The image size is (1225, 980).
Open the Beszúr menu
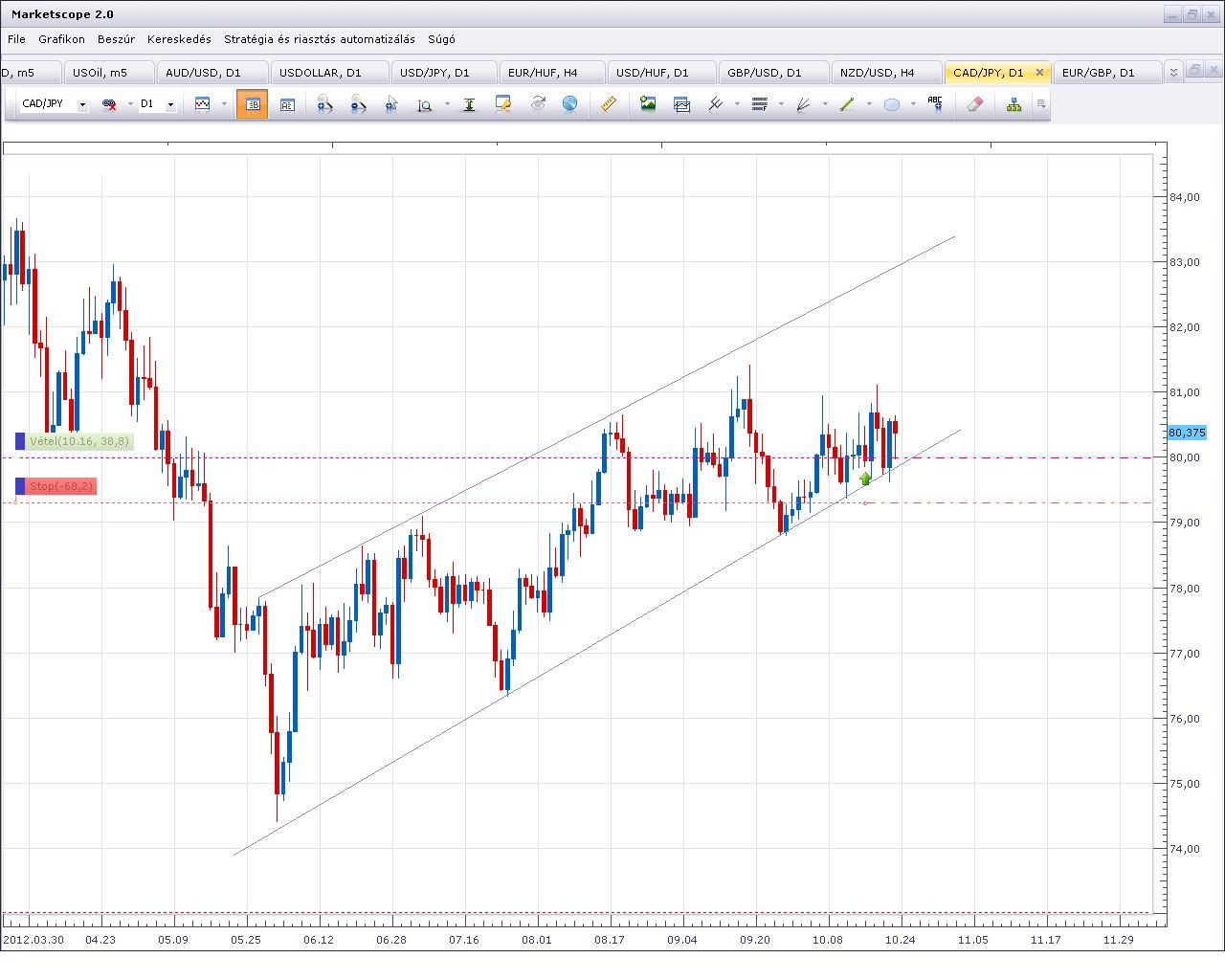116,39
